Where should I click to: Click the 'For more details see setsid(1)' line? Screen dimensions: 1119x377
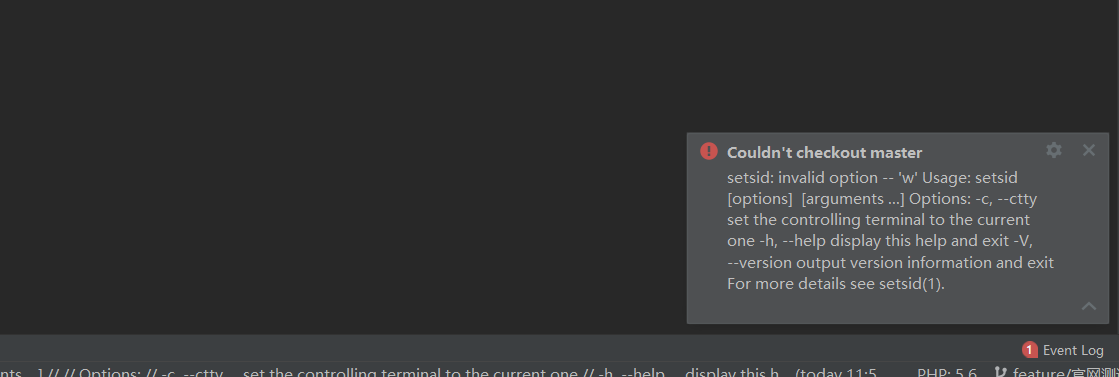coord(836,283)
